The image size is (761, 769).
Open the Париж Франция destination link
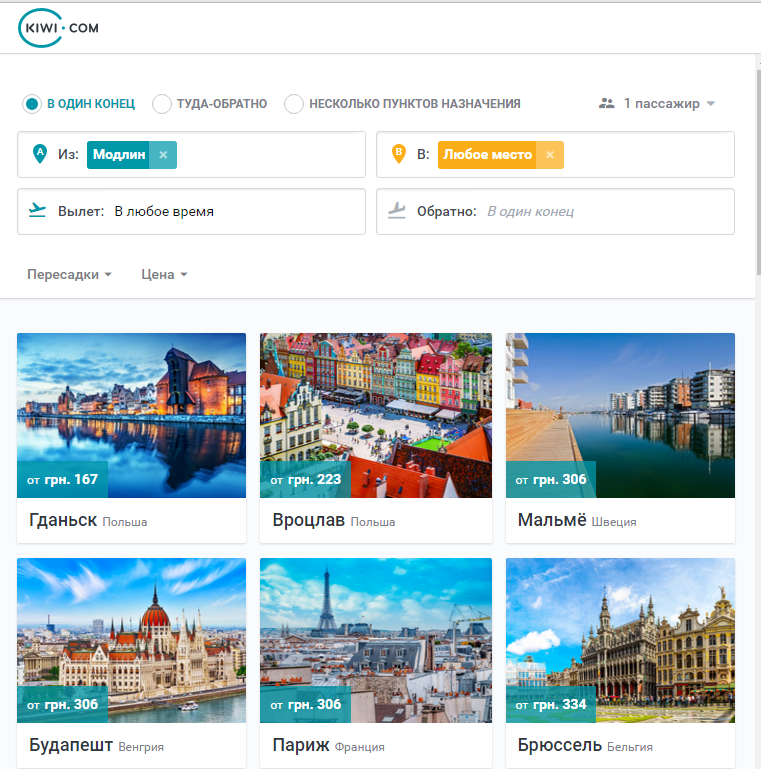click(329, 745)
